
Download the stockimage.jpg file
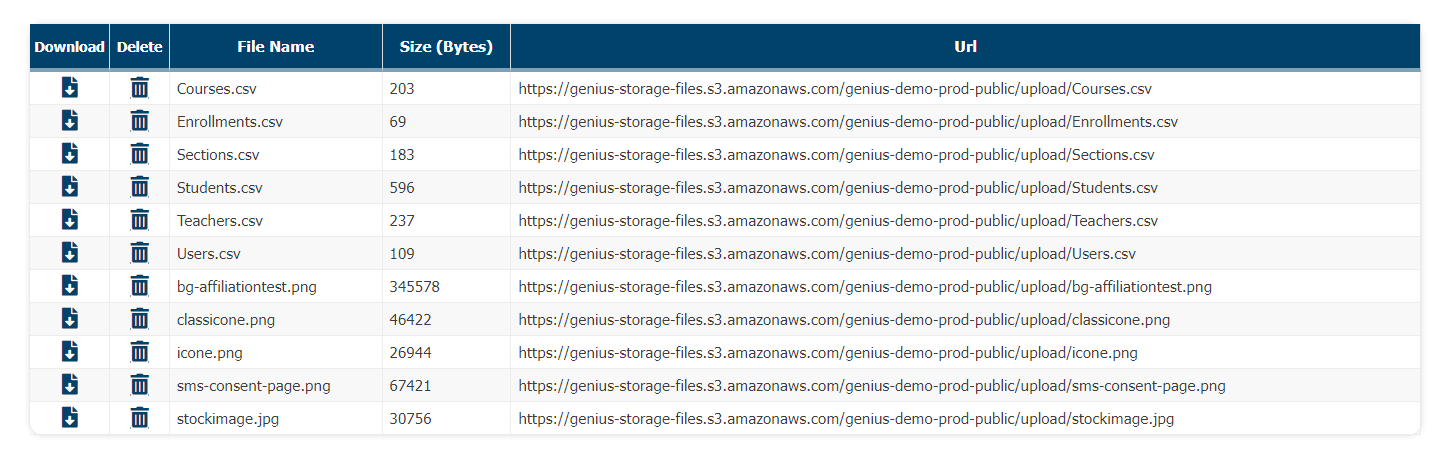coord(69,418)
